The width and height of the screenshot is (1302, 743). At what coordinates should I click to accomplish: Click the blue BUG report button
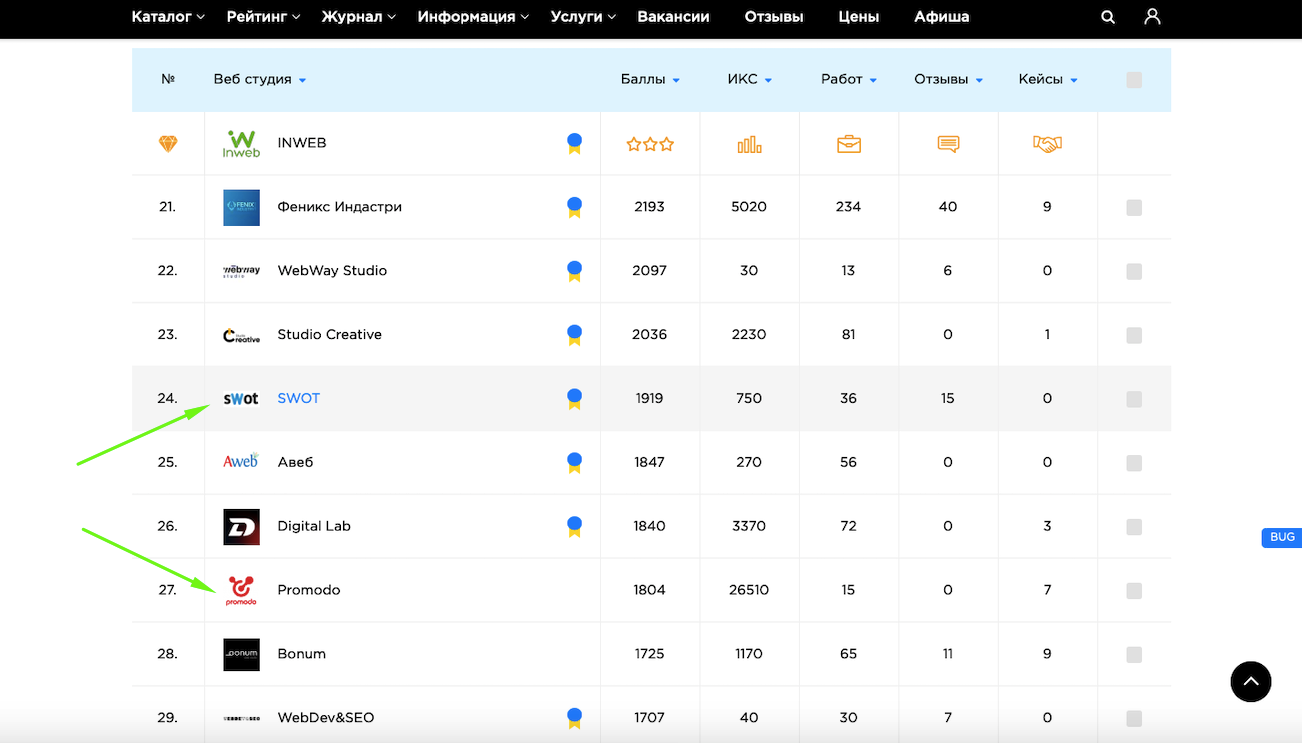[x=1282, y=538]
